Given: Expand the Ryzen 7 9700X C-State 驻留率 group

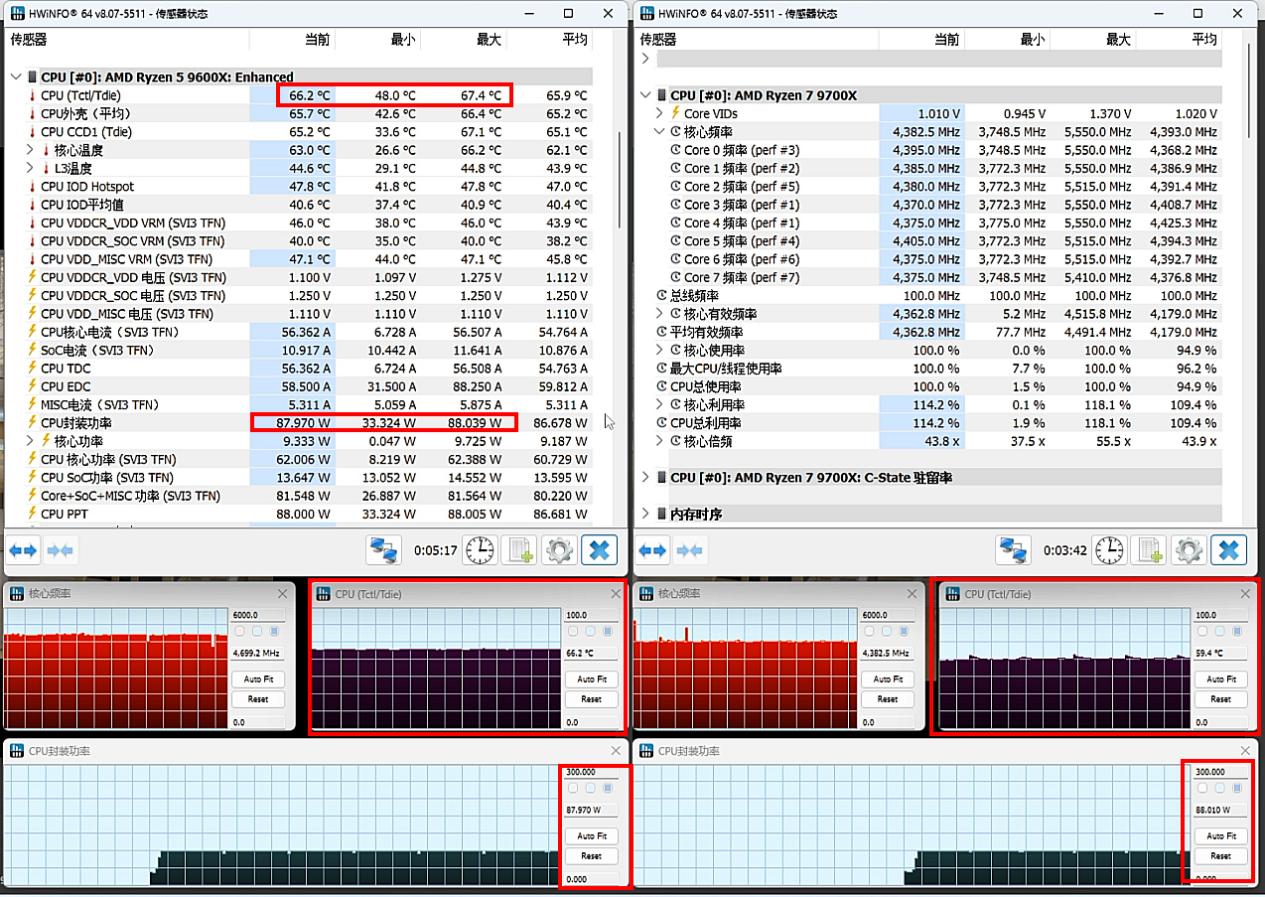Looking at the screenshot, I should [x=646, y=478].
